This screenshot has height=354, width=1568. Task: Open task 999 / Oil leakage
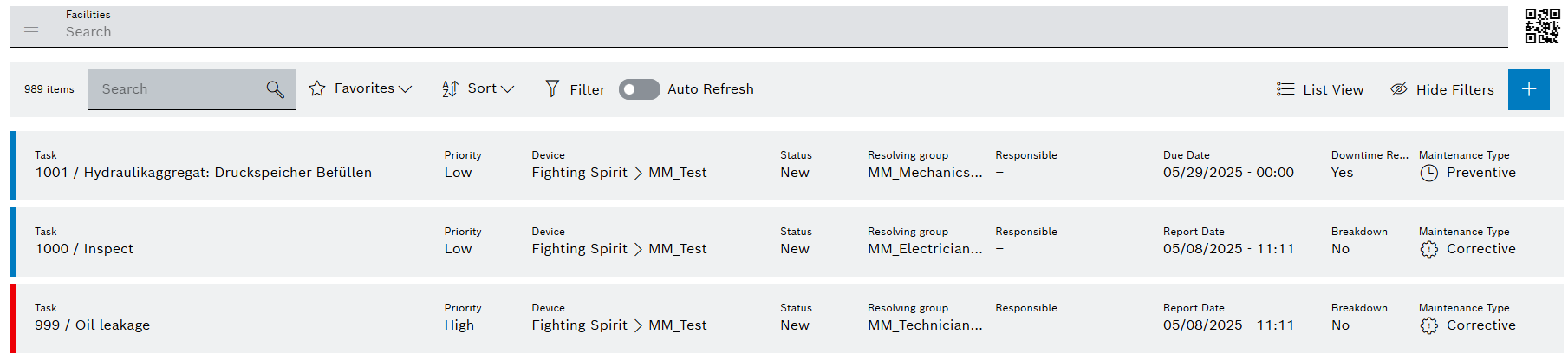click(x=93, y=325)
